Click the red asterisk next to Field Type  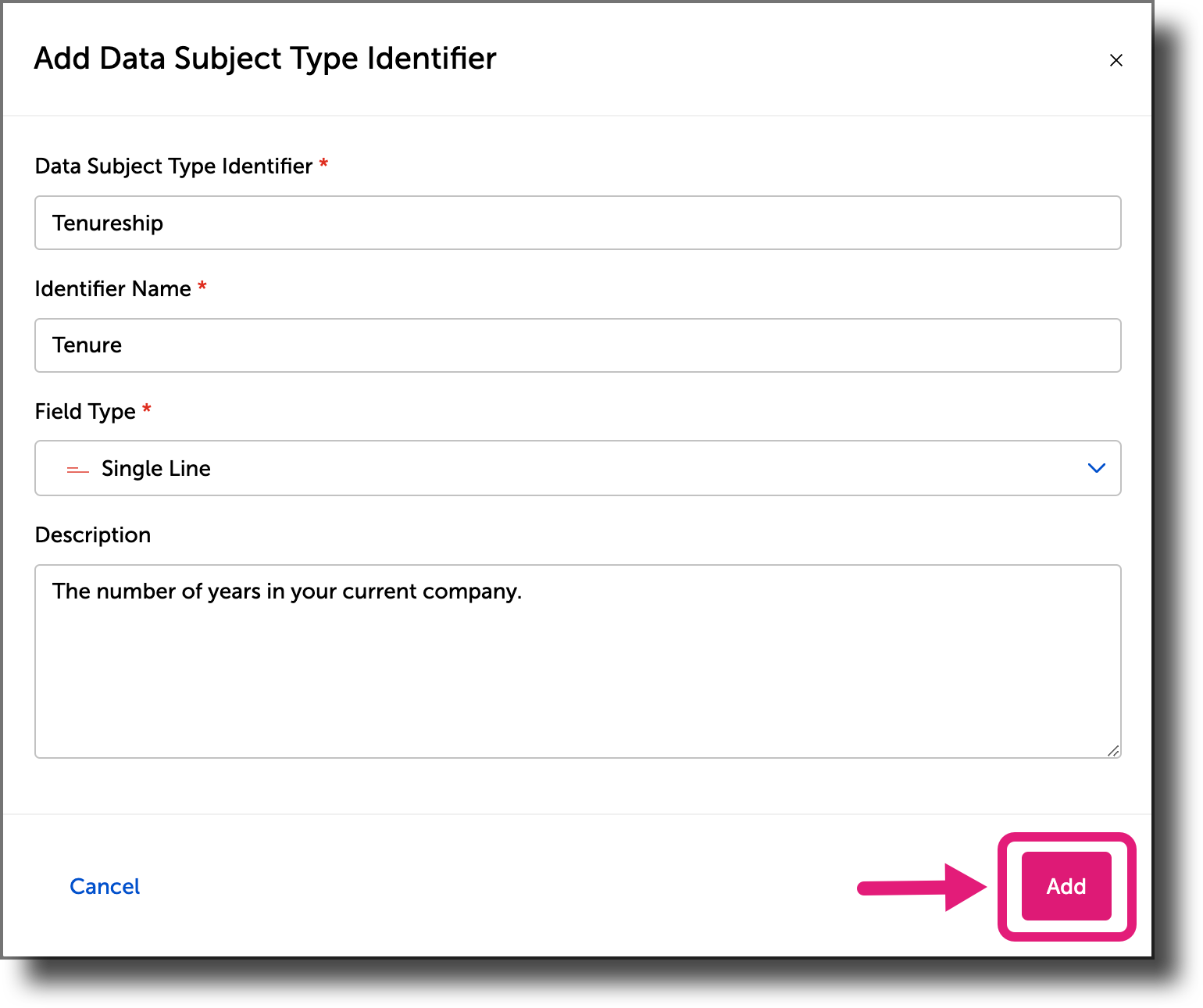pos(148,409)
